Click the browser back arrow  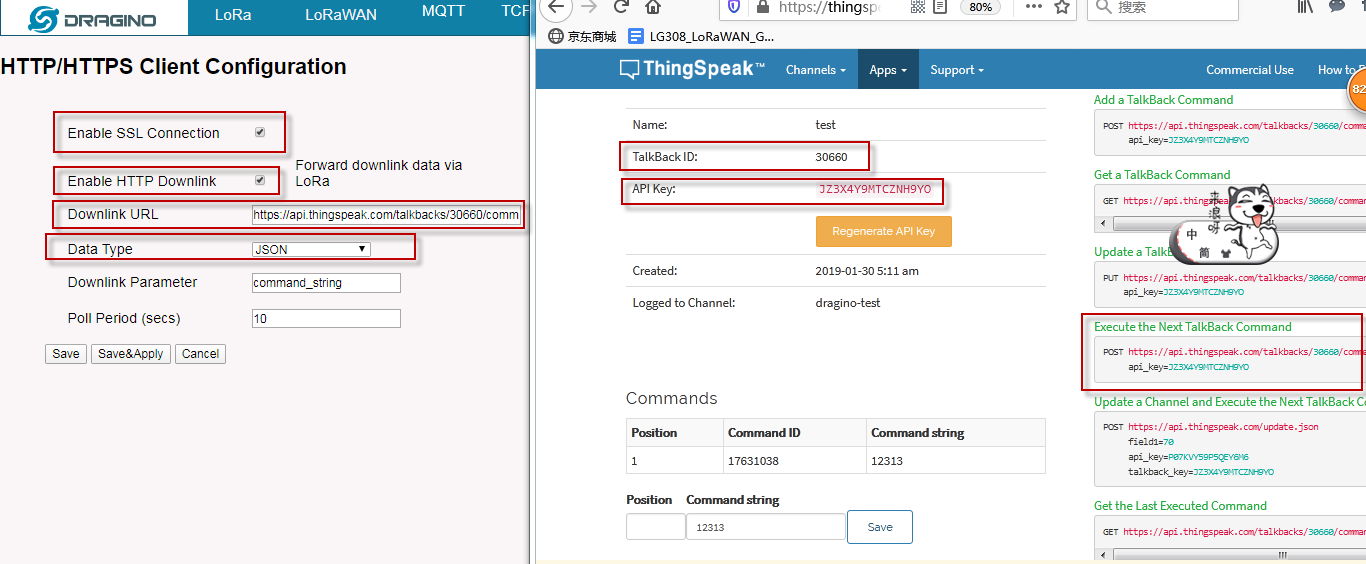[556, 7]
